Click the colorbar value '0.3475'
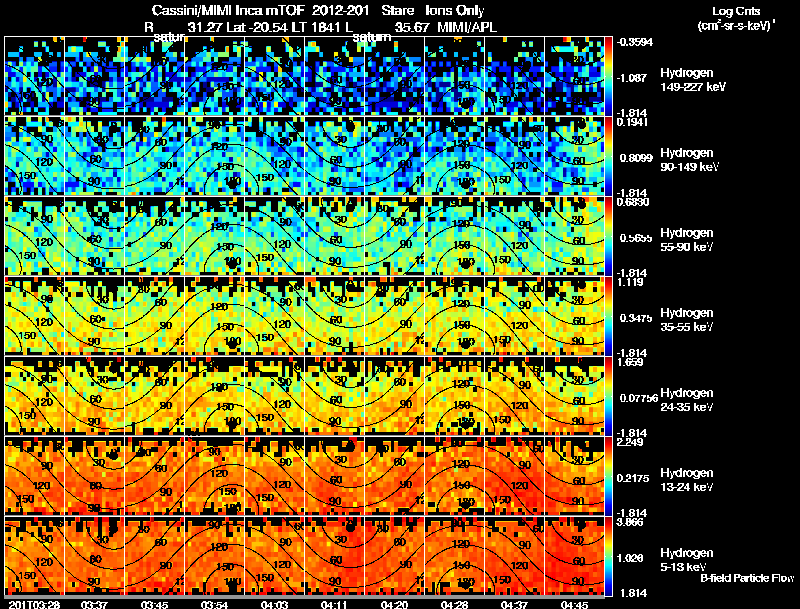Screen dimensions: 800x609 [x=636, y=318]
